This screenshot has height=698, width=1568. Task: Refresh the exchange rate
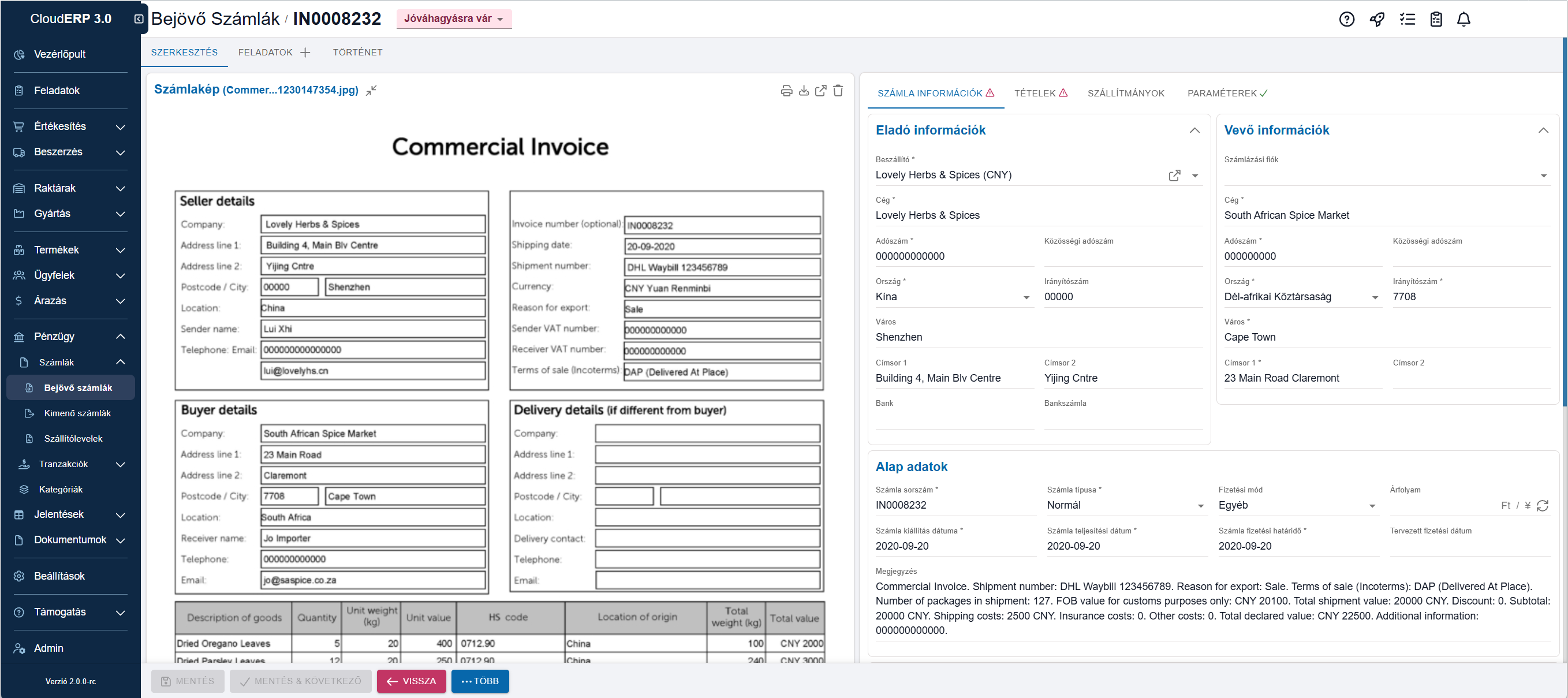tap(1543, 506)
